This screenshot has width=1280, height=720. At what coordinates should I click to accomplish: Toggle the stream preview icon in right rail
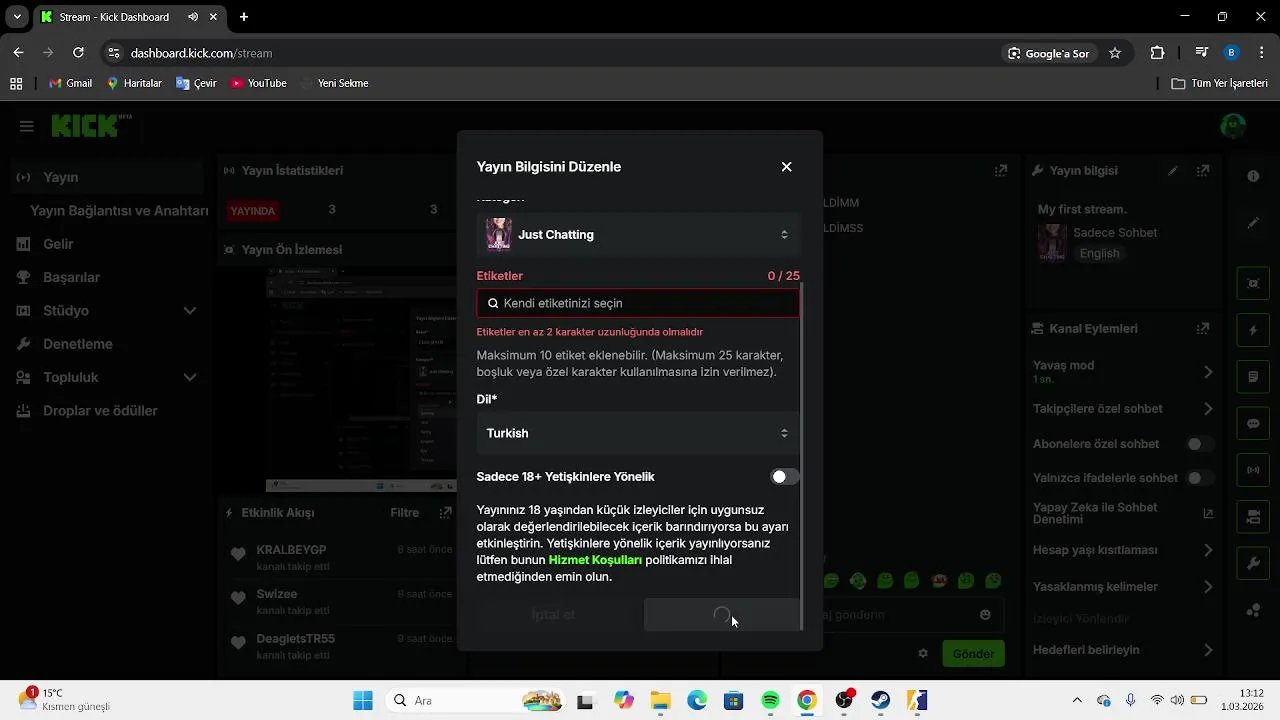click(1253, 283)
